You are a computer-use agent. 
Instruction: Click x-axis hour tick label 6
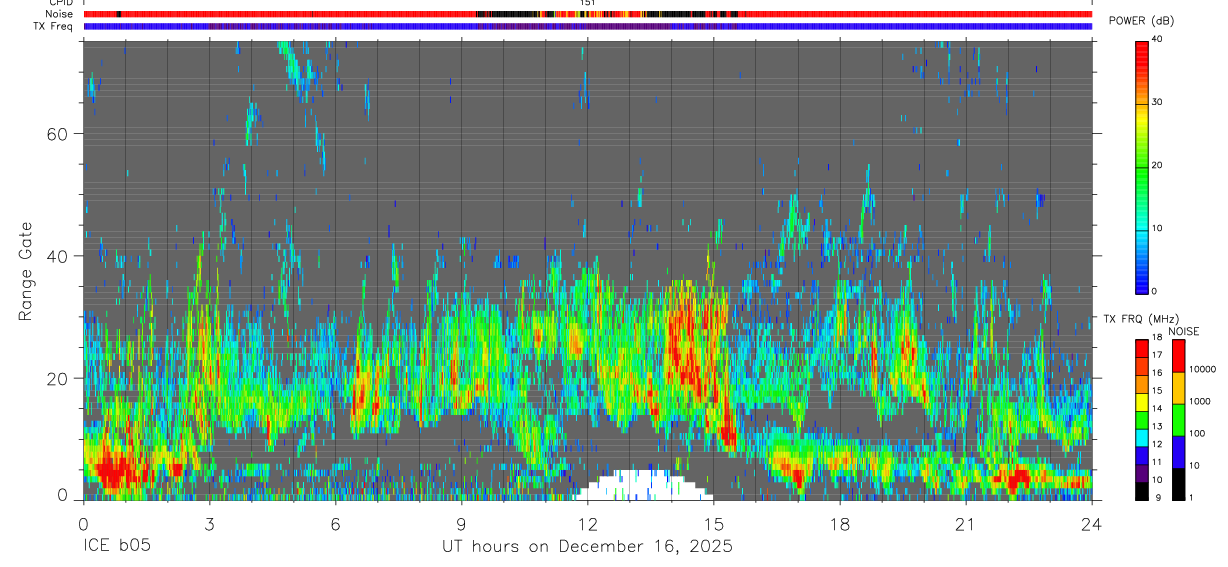click(x=335, y=524)
